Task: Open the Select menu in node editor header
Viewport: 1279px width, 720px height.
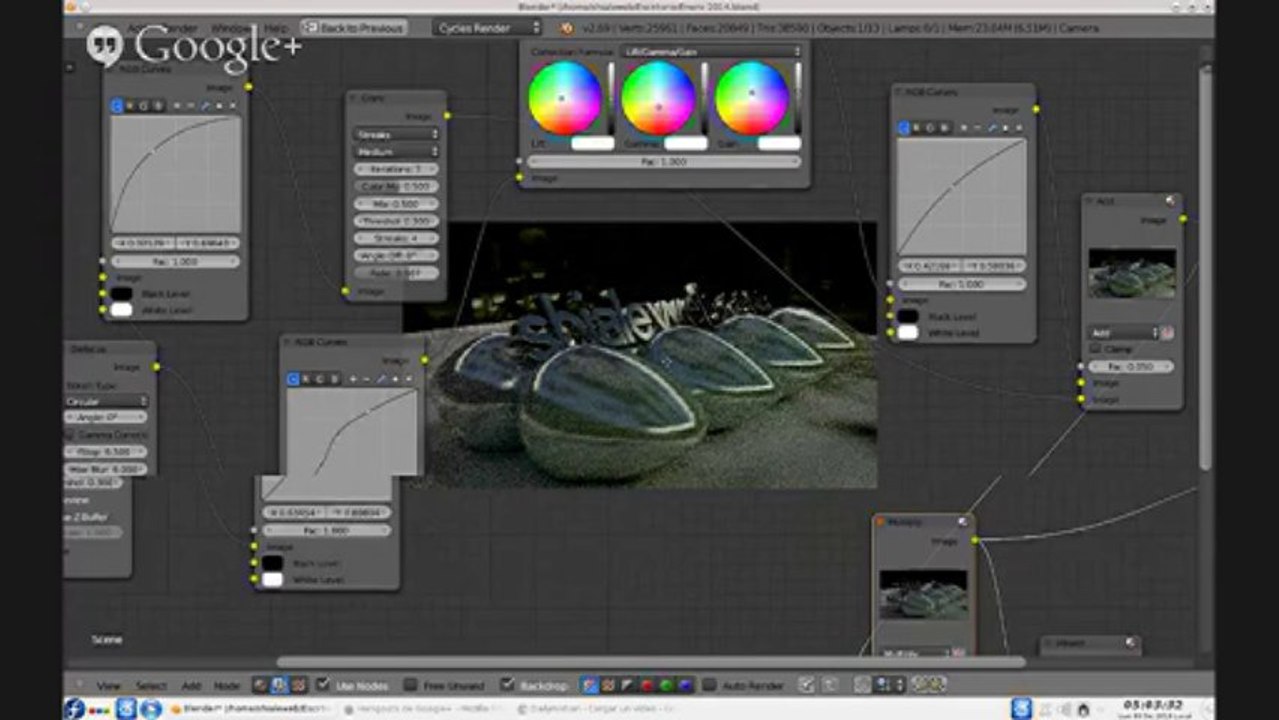Action: point(151,686)
